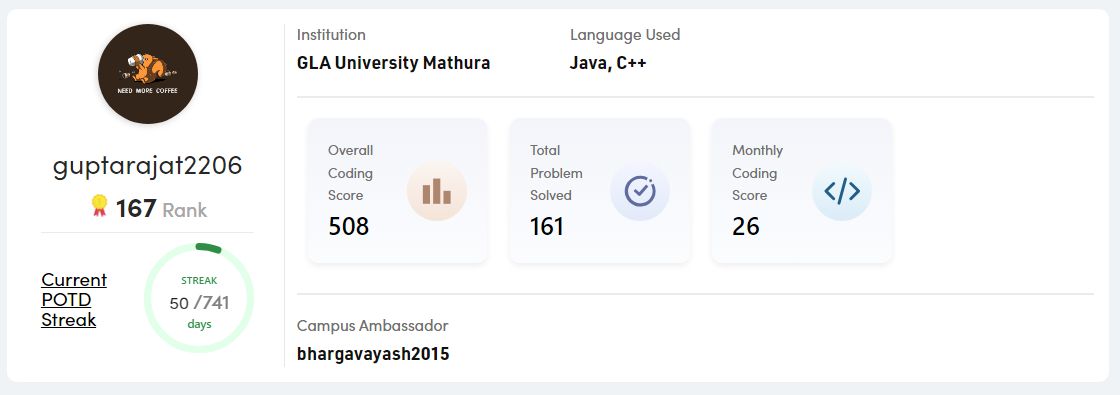Image resolution: width=1120 pixels, height=395 pixels.
Task: Open the Total Problem Solved card
Action: 600,191
